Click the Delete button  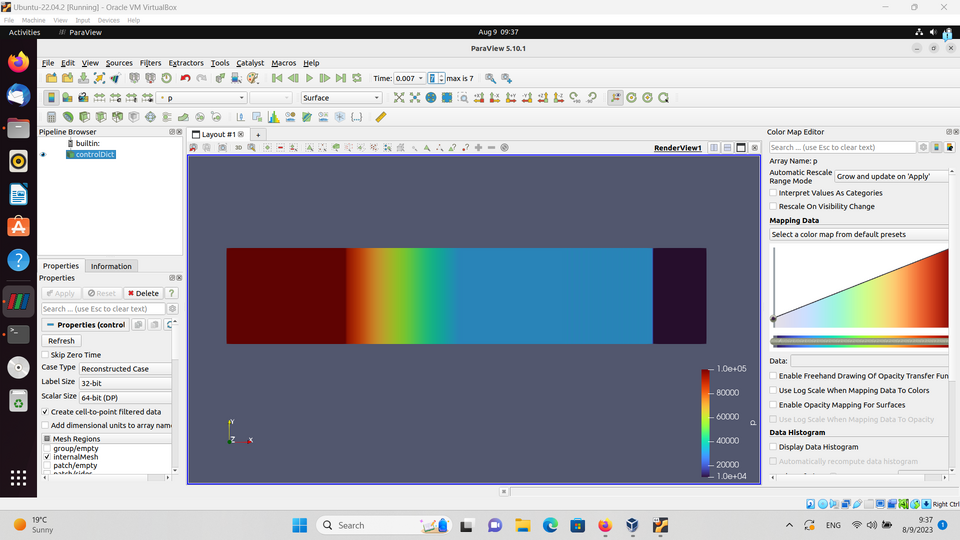click(x=143, y=293)
